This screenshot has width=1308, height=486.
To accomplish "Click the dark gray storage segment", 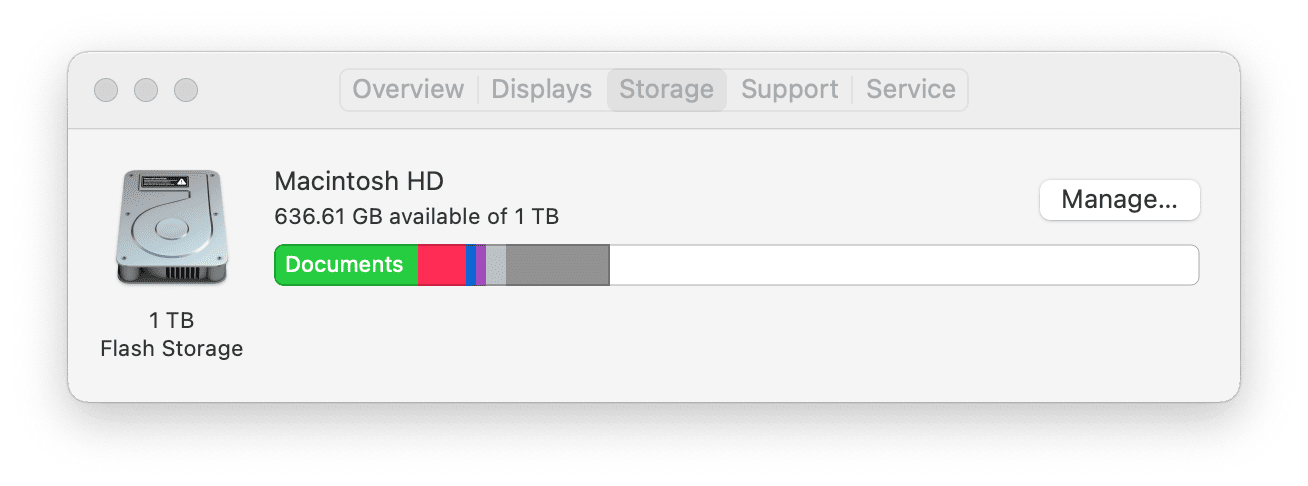I will 557,265.
